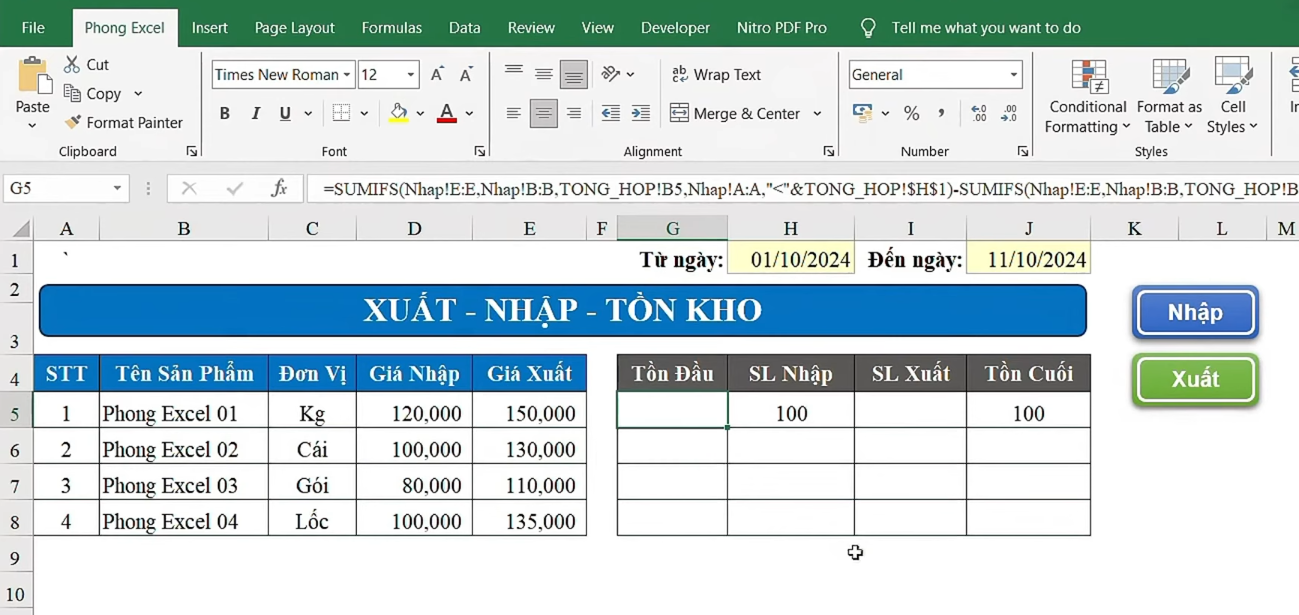
Task: Switch to the Formulas ribbon tab
Action: pos(391,27)
